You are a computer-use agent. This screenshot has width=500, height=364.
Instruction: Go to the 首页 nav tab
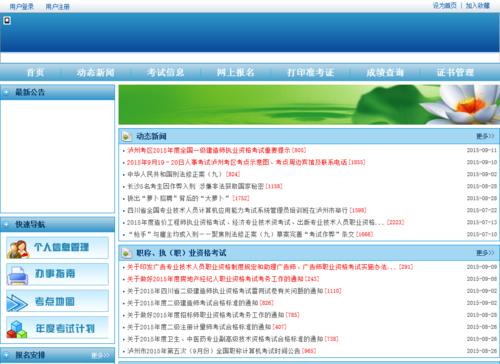(x=35, y=72)
